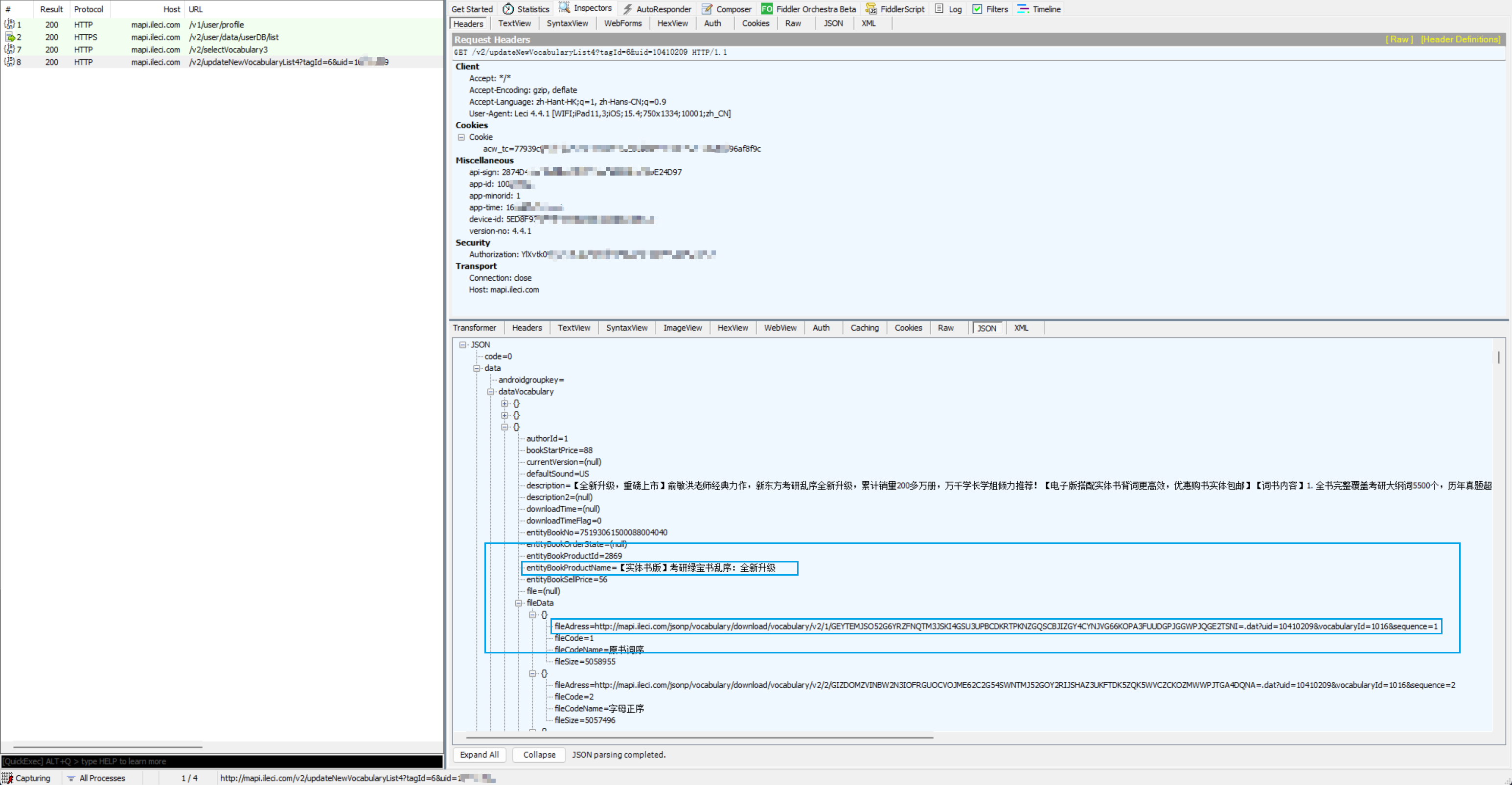Image resolution: width=1512 pixels, height=785 pixels.
Task: Click the QuickExec command input box
Action: pyautogui.click(x=222, y=761)
